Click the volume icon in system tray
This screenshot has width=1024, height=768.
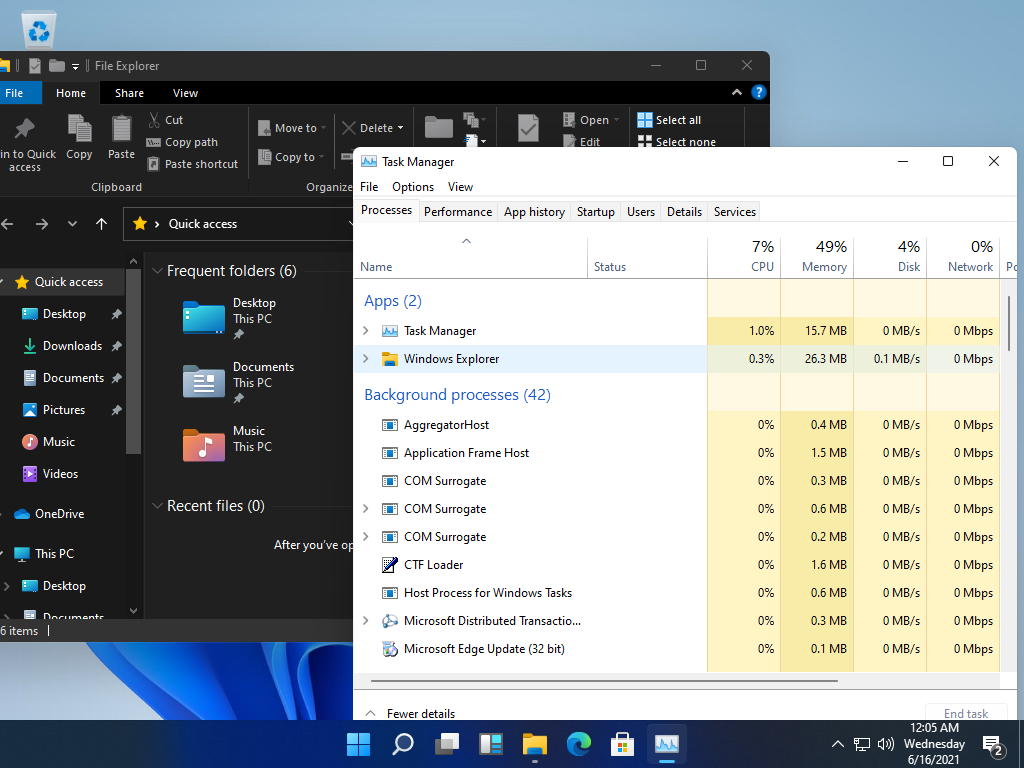(886, 744)
